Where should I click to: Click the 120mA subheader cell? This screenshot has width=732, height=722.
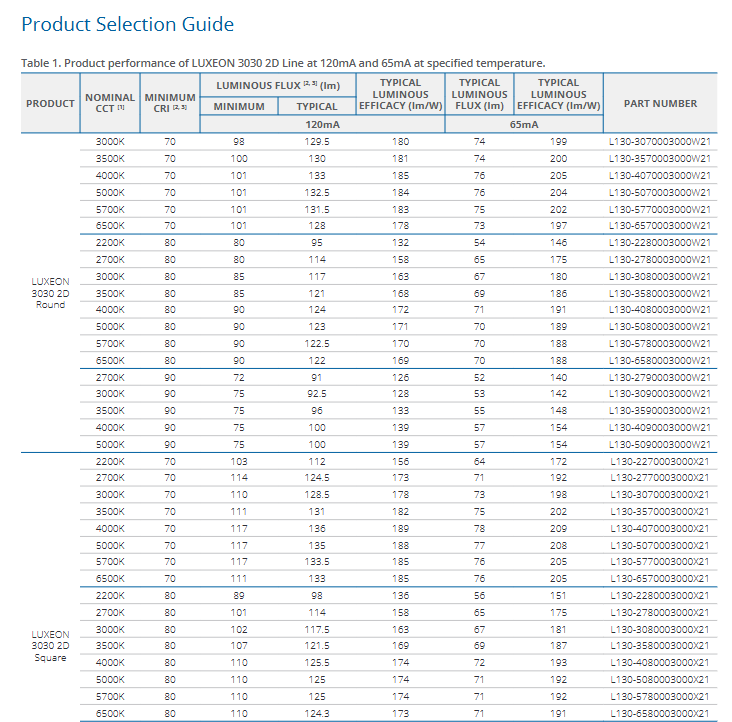click(319, 124)
